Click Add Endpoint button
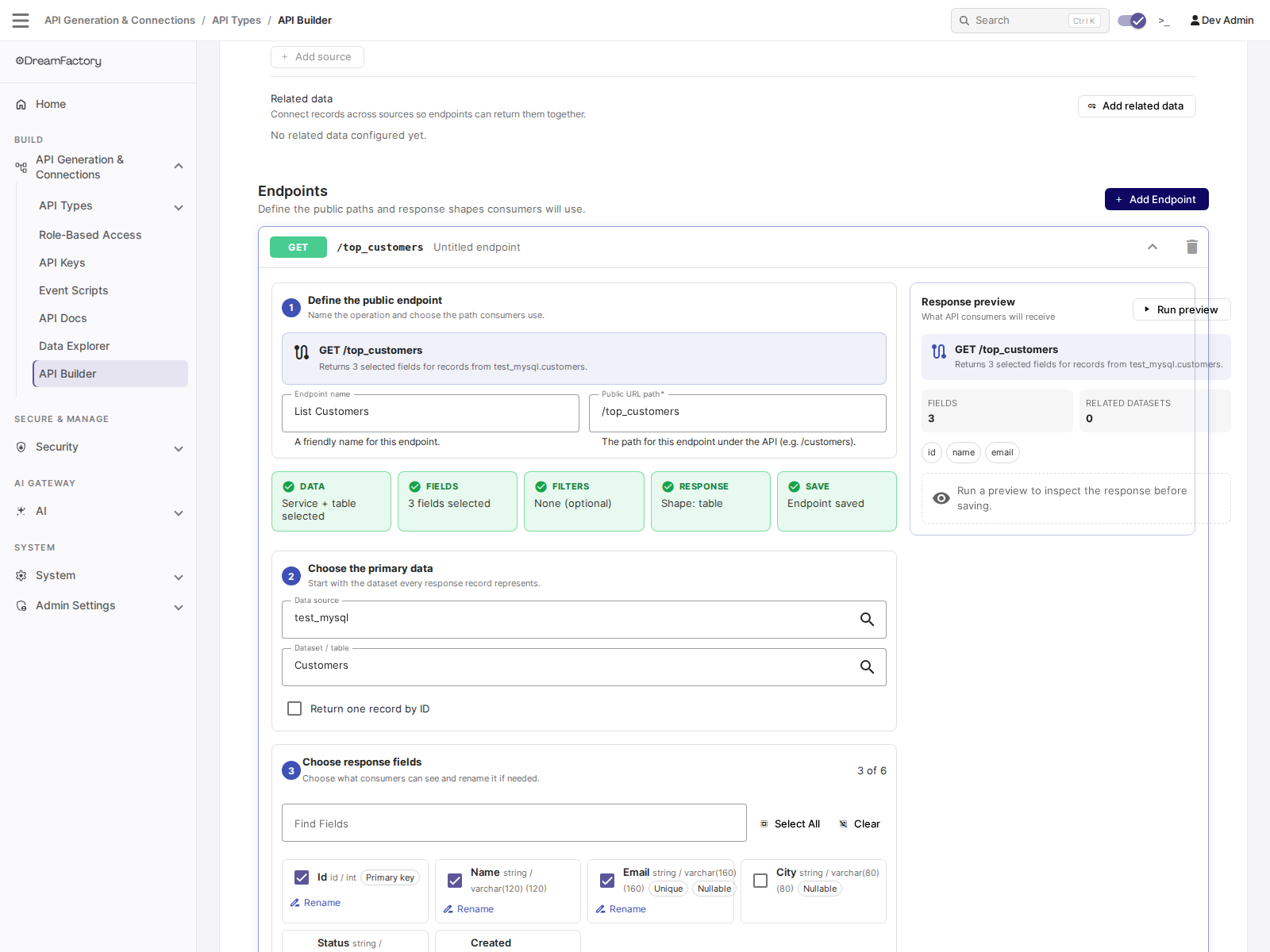 point(1156,199)
